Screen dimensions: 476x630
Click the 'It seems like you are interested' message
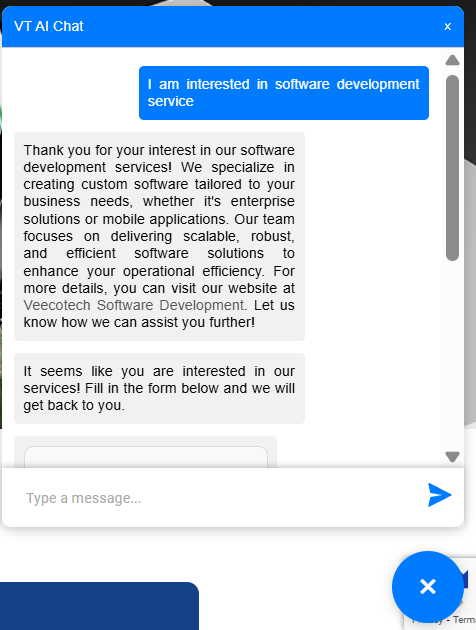click(159, 388)
